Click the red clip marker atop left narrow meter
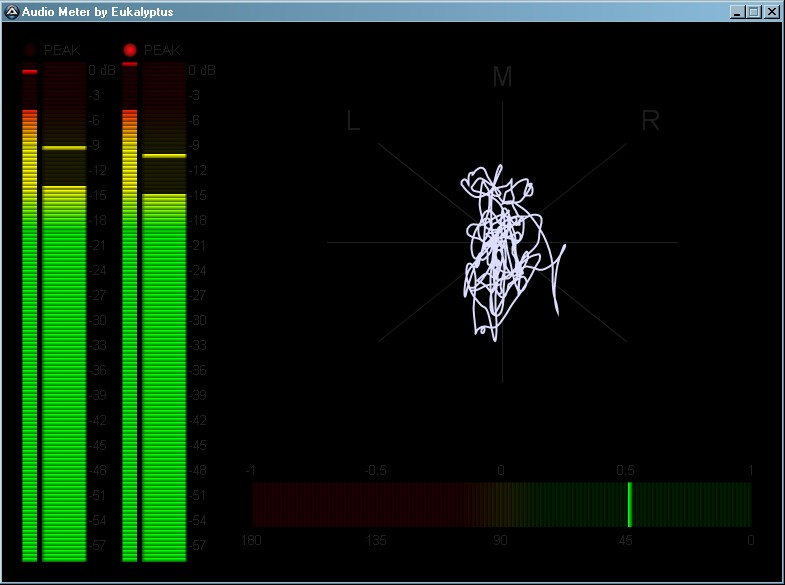Viewport: 785px width, 585px height. pyautogui.click(x=29, y=72)
